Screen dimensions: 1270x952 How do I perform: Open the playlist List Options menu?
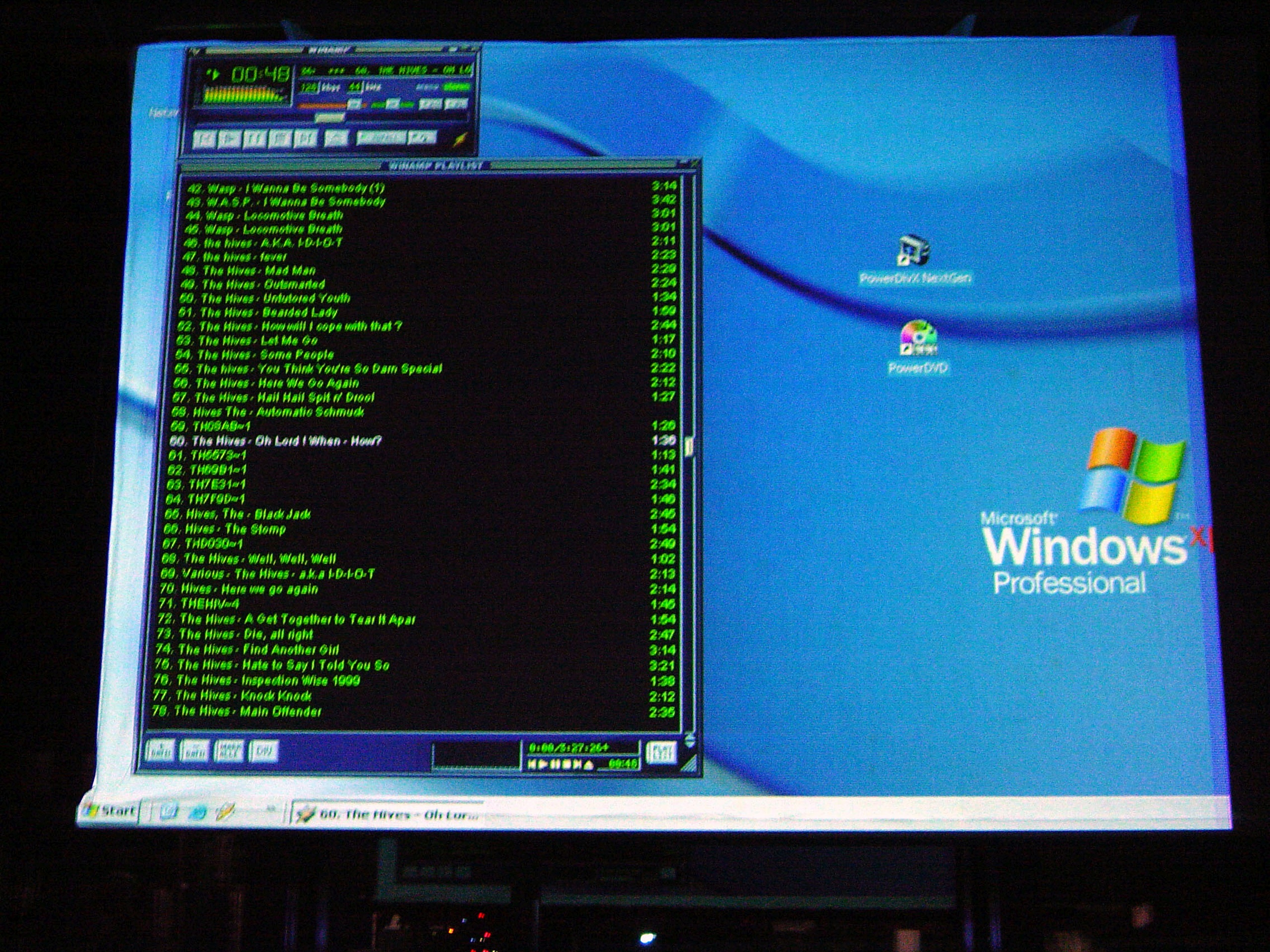(x=661, y=752)
